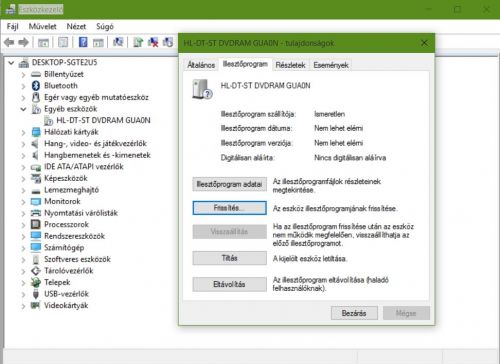Expand the Szoftveres eszközök category
This screenshot has height=364, width=500.
tap(23, 260)
